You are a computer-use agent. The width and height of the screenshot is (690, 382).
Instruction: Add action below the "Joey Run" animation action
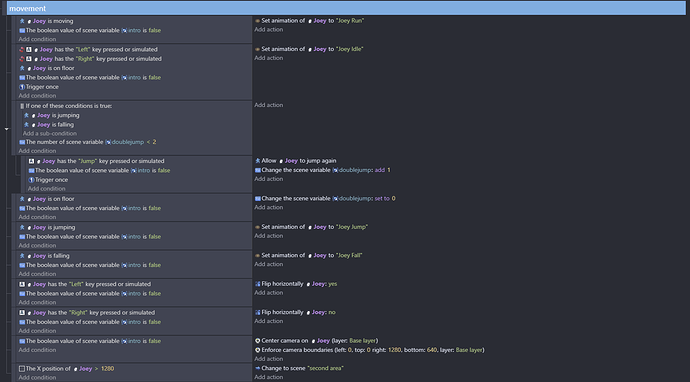point(268,29)
